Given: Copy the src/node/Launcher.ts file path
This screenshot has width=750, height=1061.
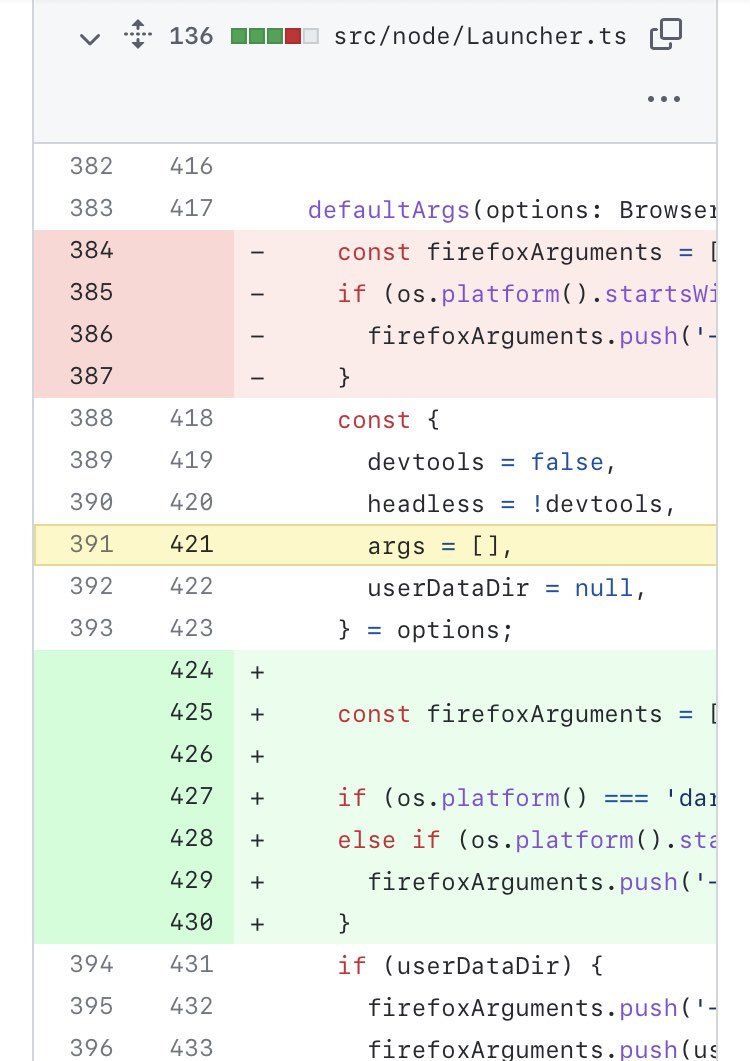Looking at the screenshot, I should coord(665,35).
